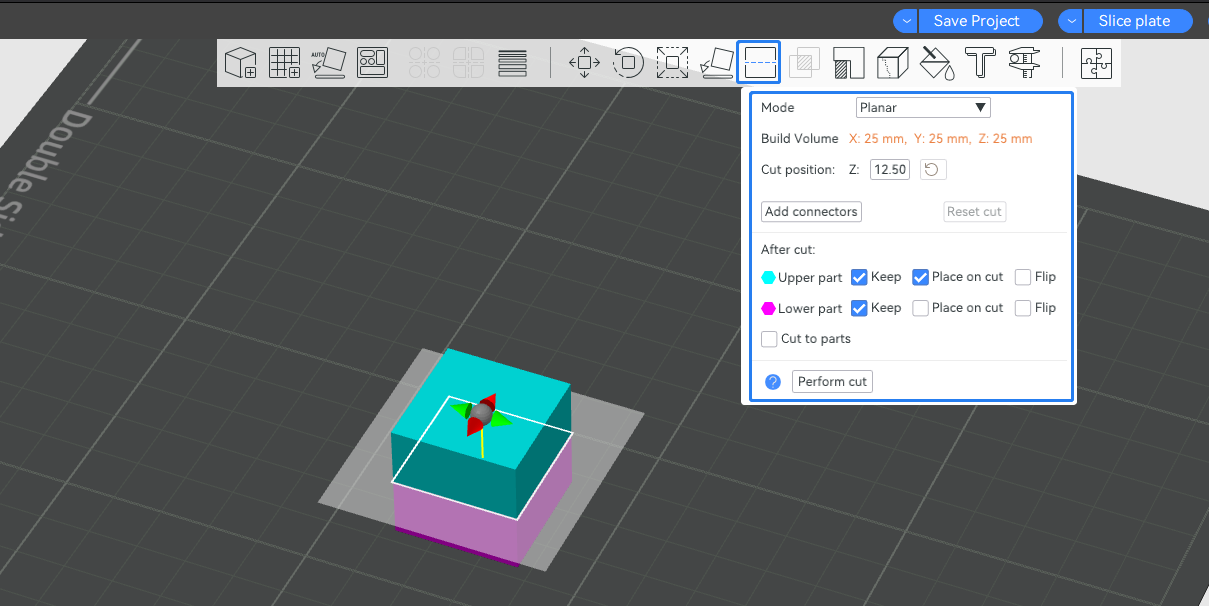Open the Variable layer height tool
The width and height of the screenshot is (1209, 606).
pos(512,63)
